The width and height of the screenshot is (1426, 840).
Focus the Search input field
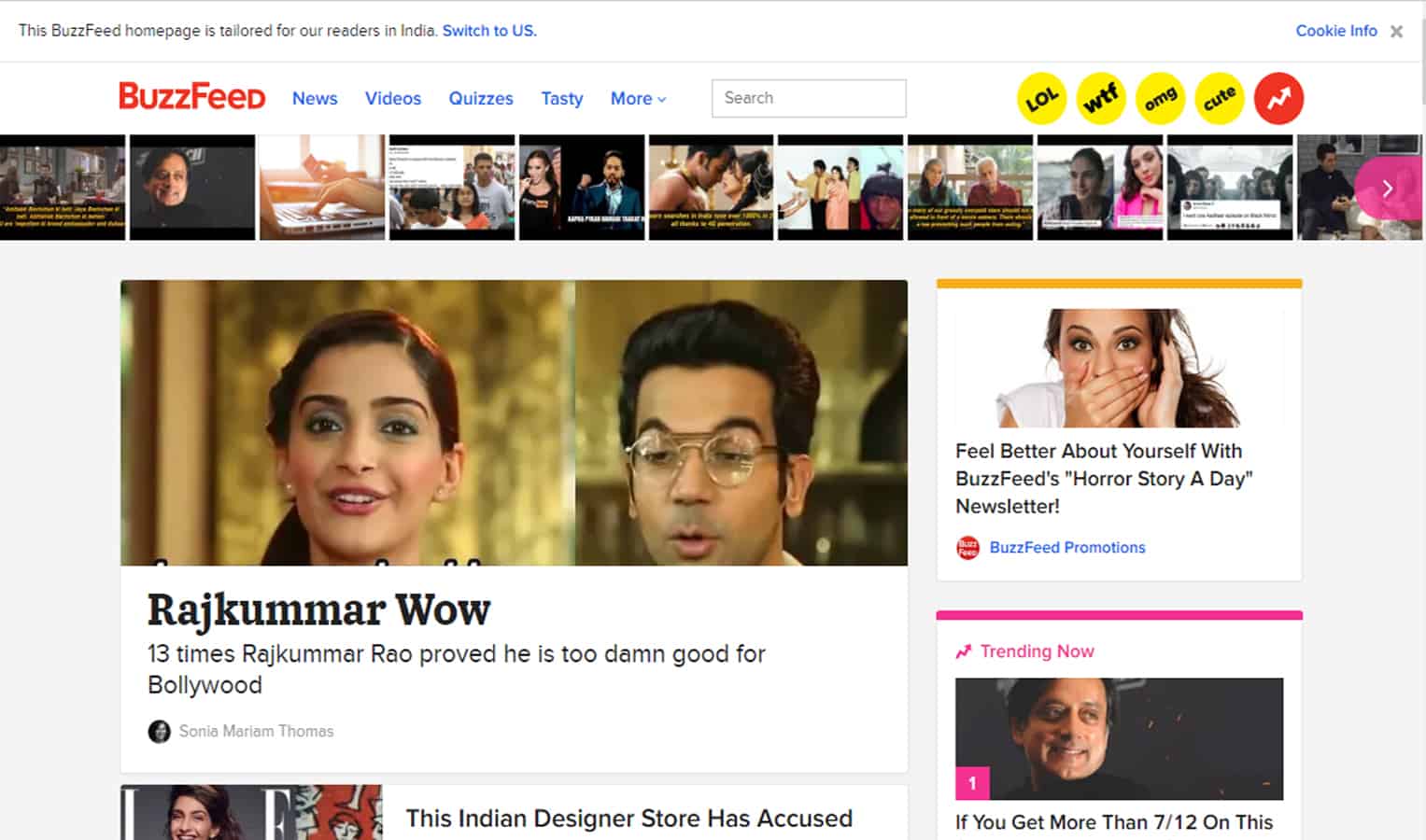809,98
